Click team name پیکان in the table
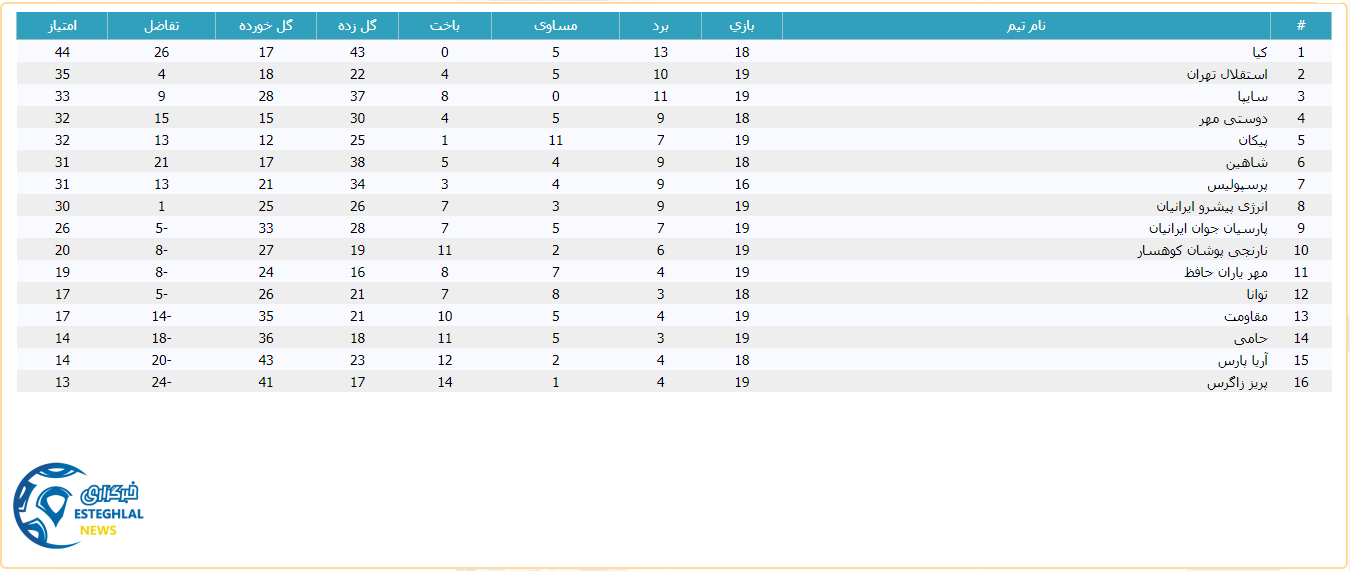 (x=1252, y=140)
